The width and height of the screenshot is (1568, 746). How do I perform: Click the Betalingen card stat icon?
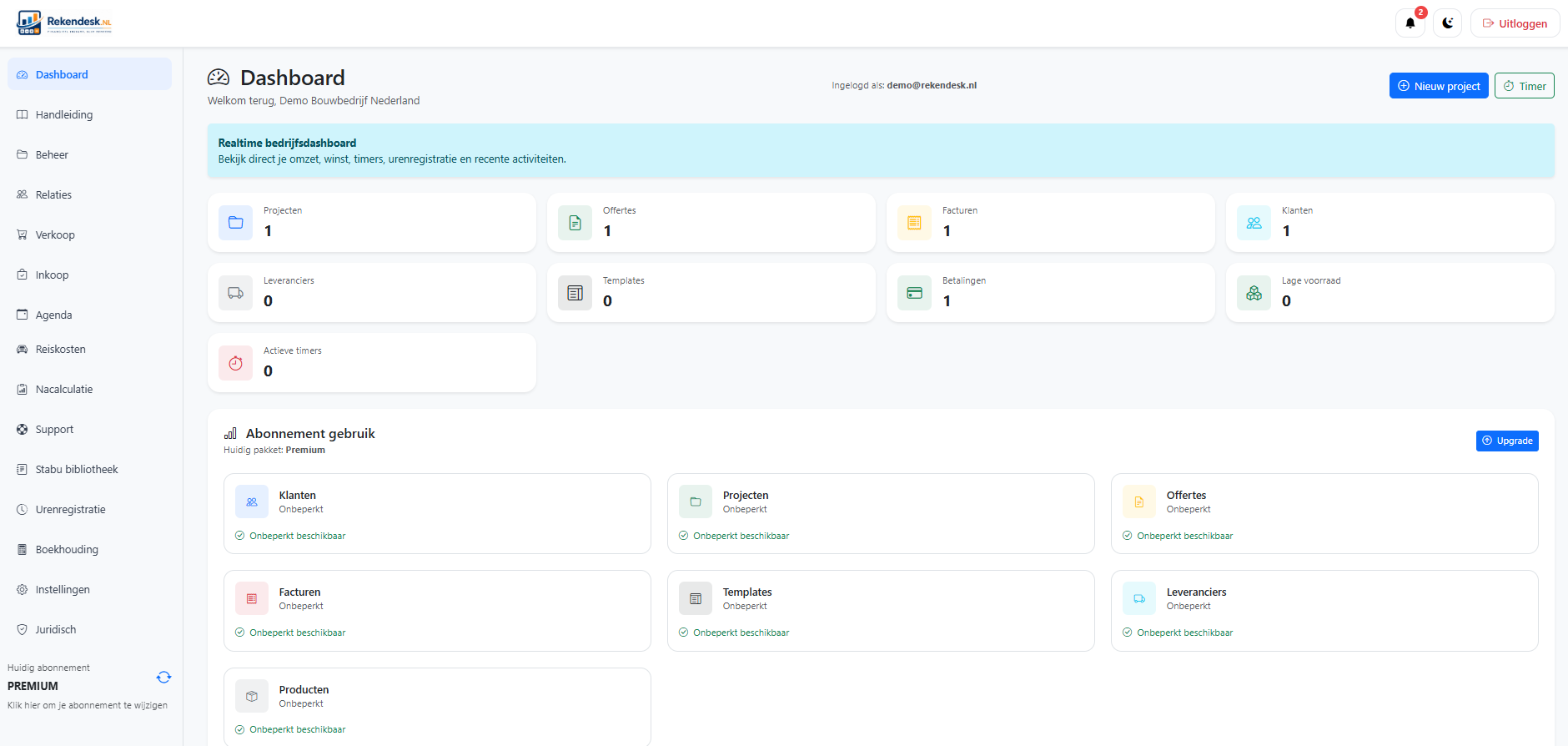[914, 293]
